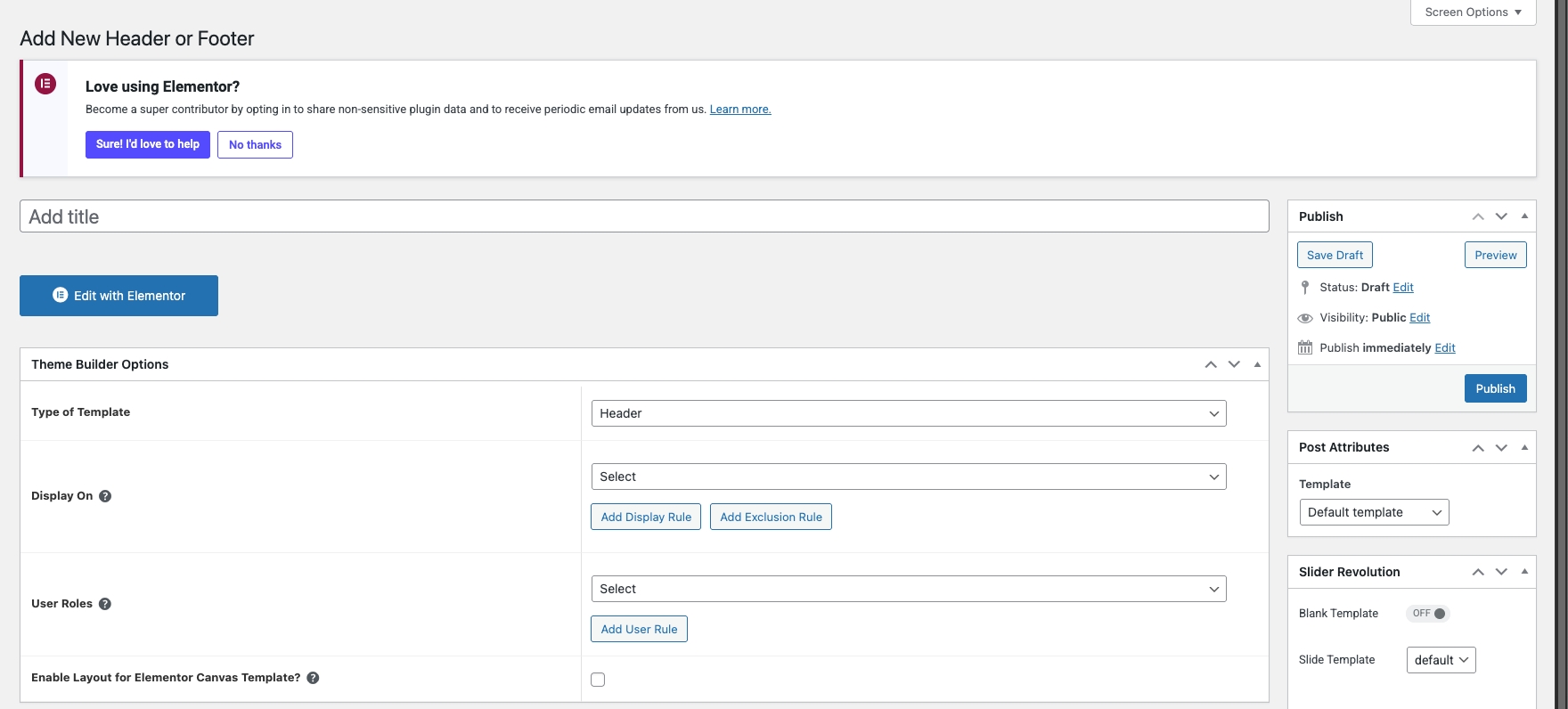Click the Display On help question mark icon
Screen dimensions: 1568x709
click(105, 496)
